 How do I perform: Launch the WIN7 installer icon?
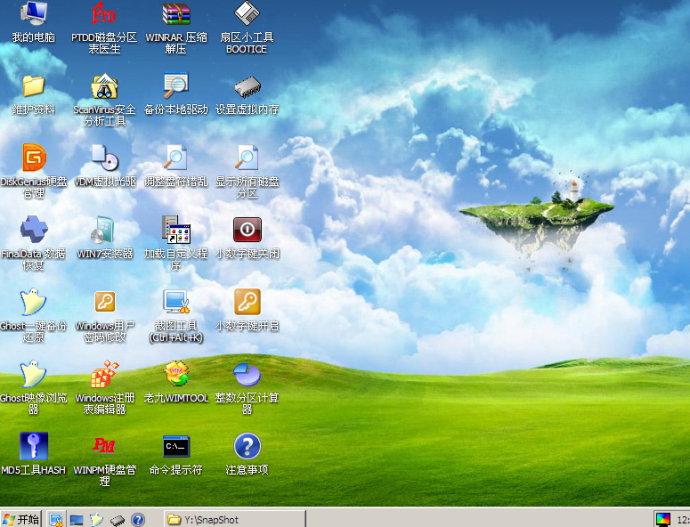pos(104,231)
